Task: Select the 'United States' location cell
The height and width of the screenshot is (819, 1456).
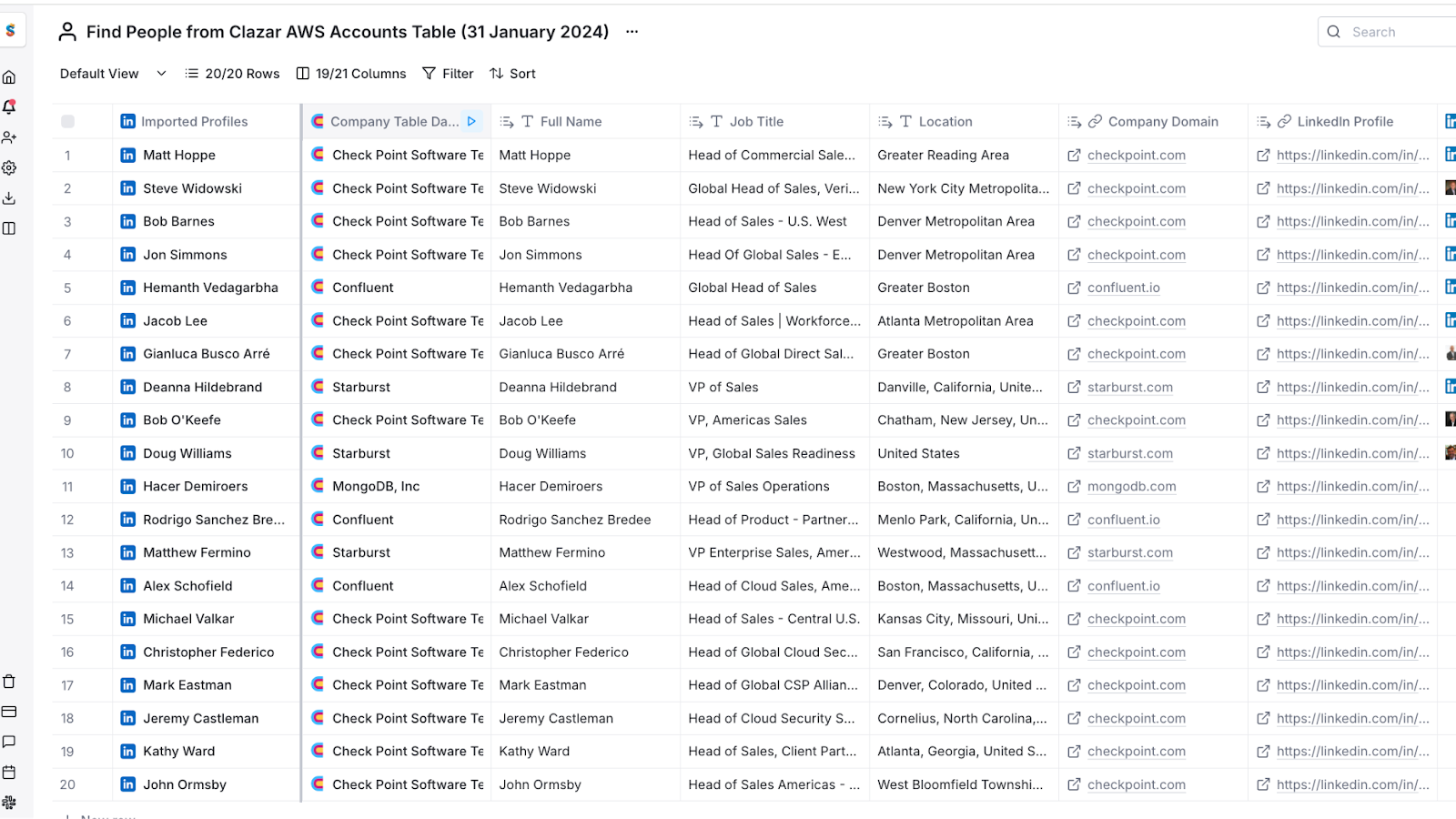Action: pos(964,453)
